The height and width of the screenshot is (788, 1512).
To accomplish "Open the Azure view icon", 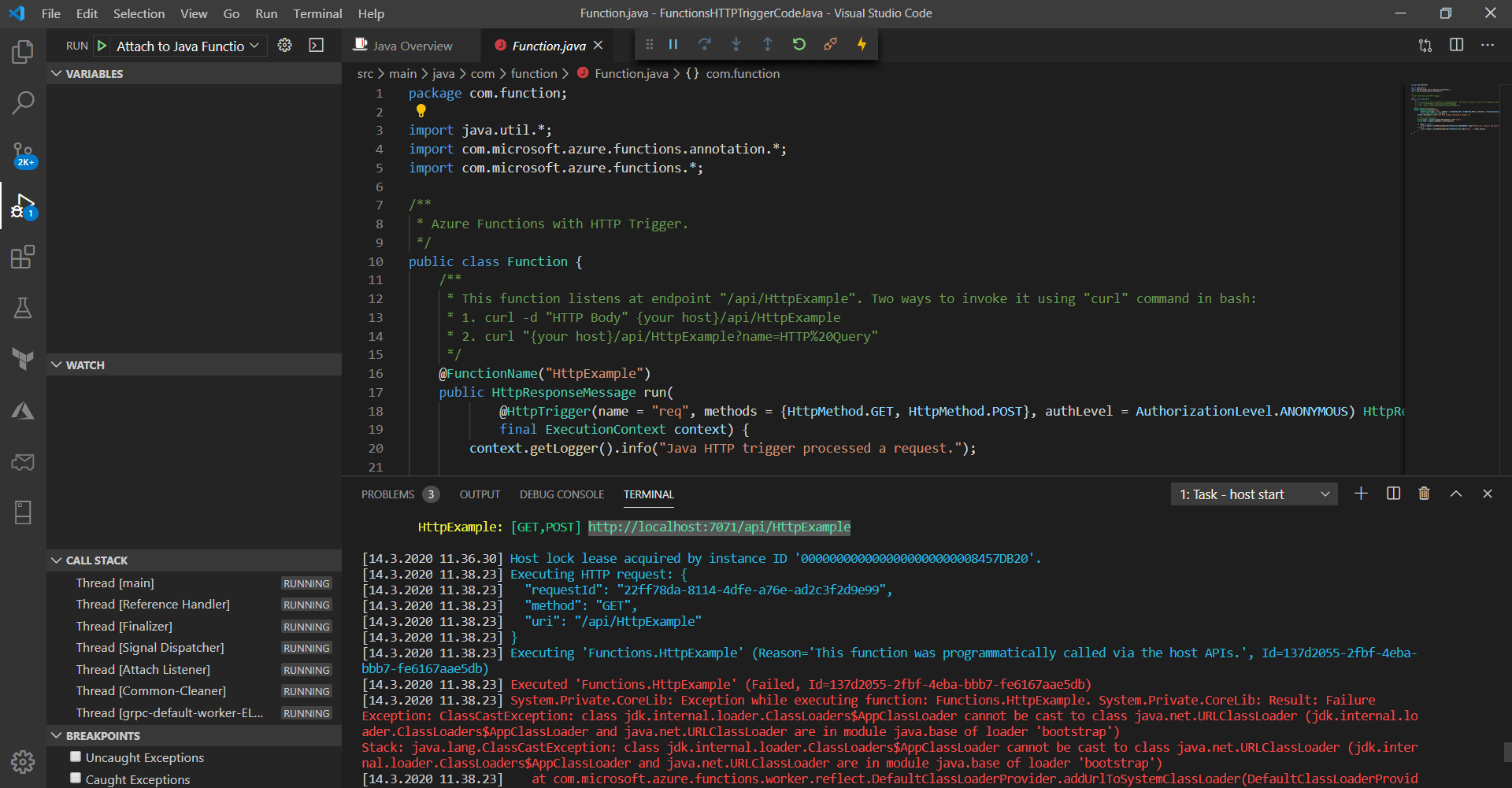I will [x=23, y=410].
